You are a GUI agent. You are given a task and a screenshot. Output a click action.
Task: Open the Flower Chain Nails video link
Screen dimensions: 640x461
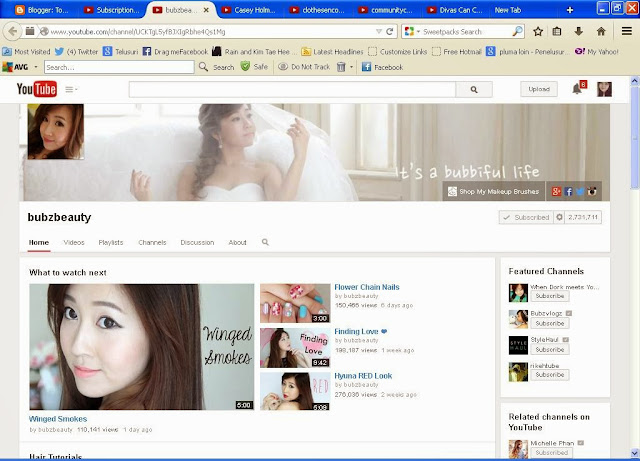[367, 287]
